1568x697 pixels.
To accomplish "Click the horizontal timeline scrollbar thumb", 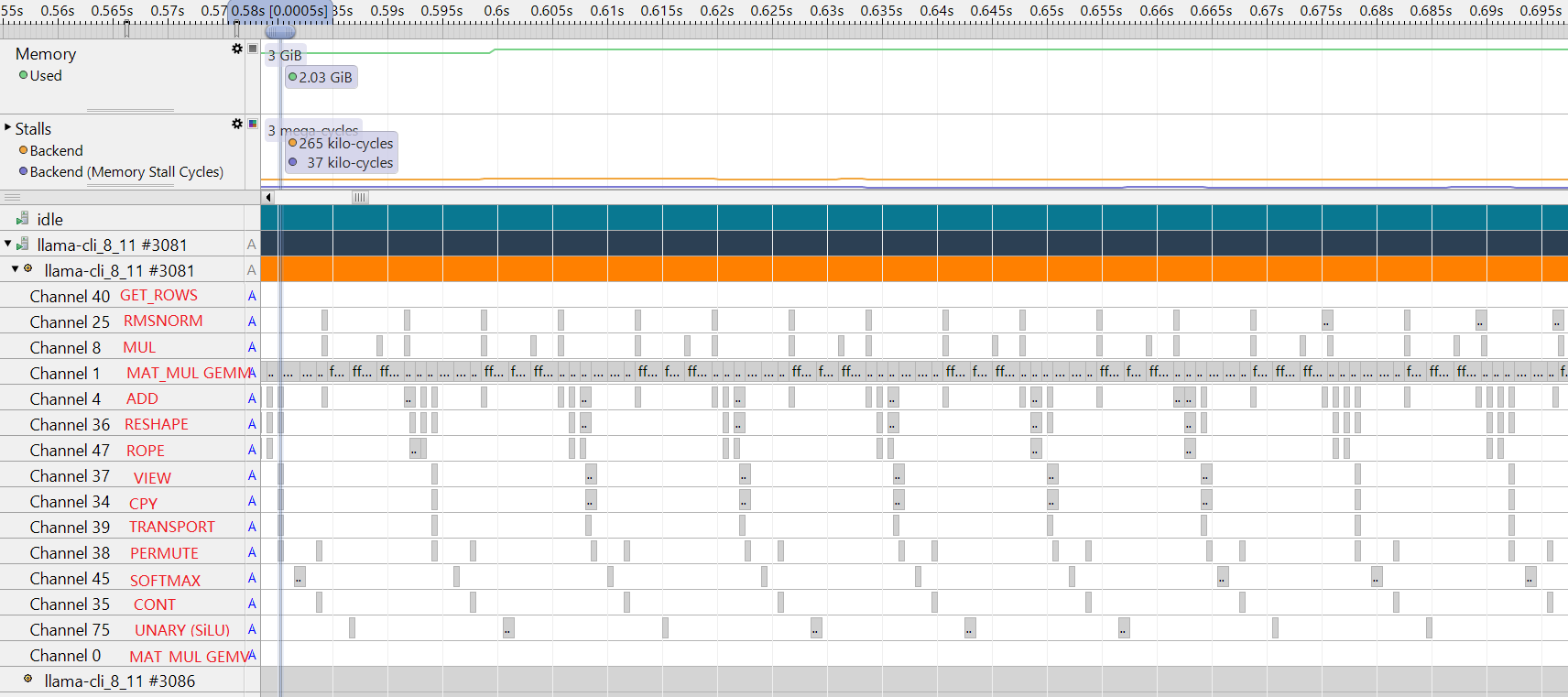I will 360,197.
